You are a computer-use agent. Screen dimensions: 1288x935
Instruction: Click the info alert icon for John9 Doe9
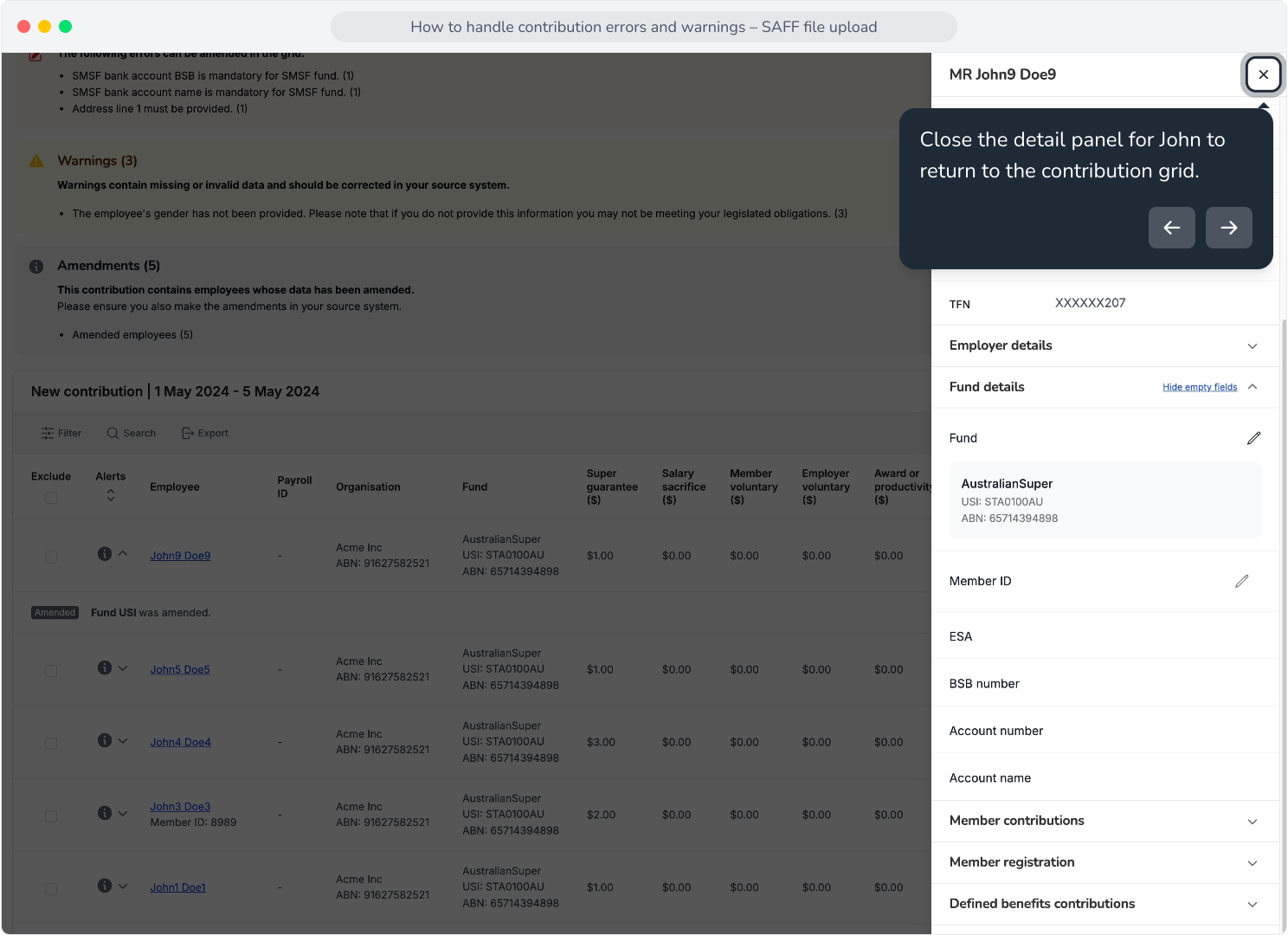coord(105,554)
